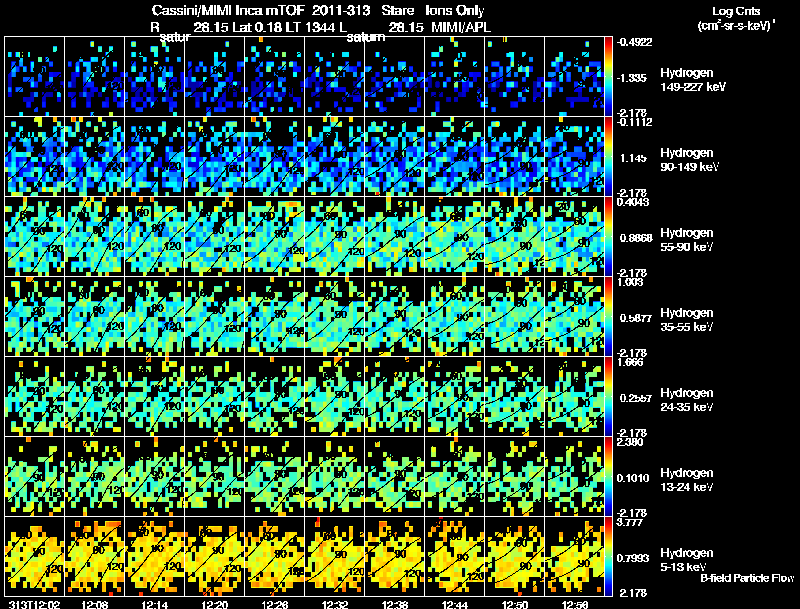
Task: Select the color bar beside 5-13 keV row
Action: coord(608,557)
